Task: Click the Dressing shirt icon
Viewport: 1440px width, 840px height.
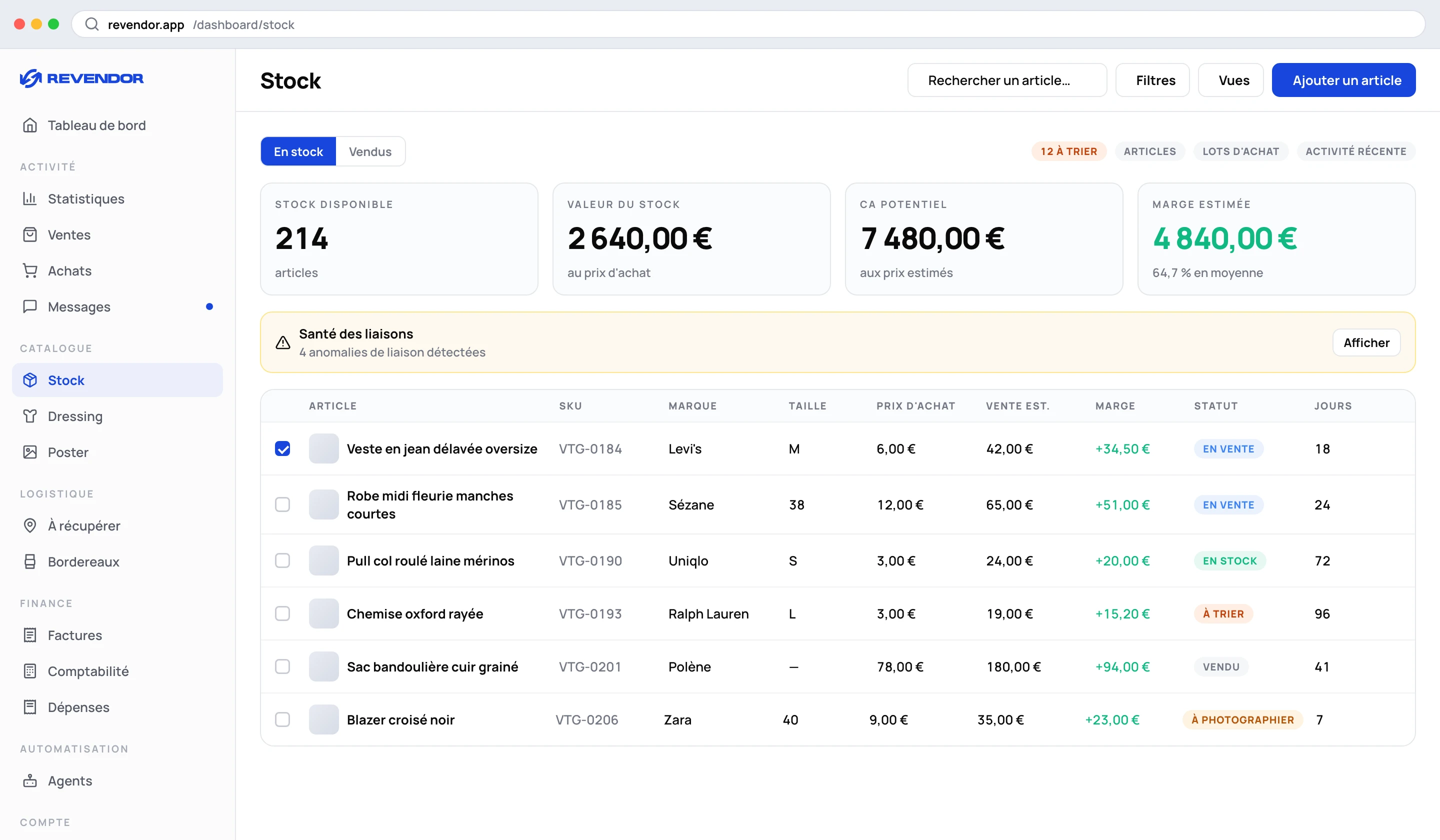Action: point(29,416)
